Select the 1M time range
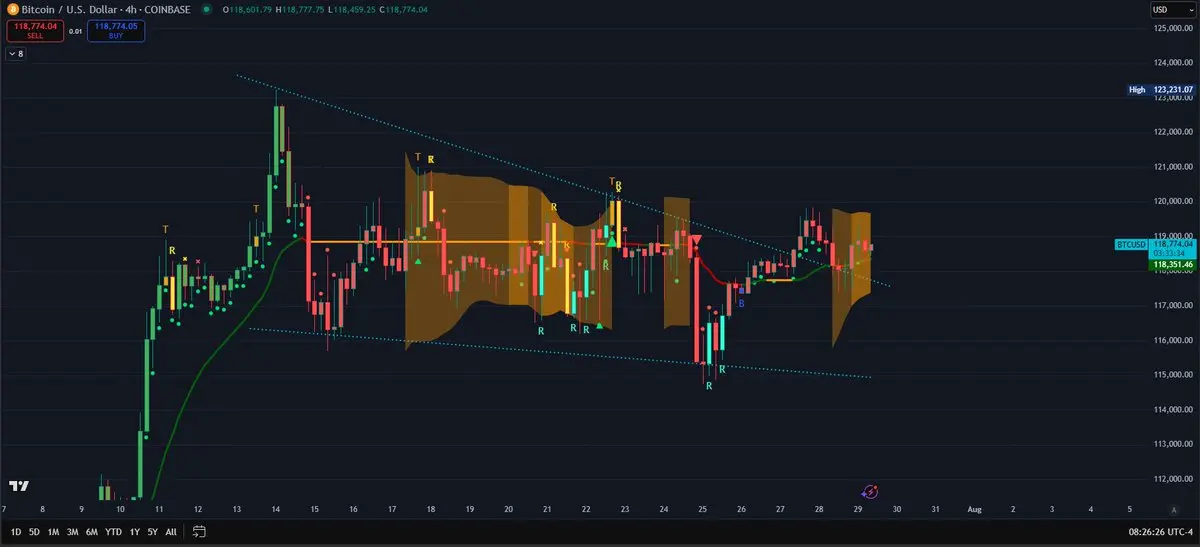1200x547 pixels. coord(53,531)
